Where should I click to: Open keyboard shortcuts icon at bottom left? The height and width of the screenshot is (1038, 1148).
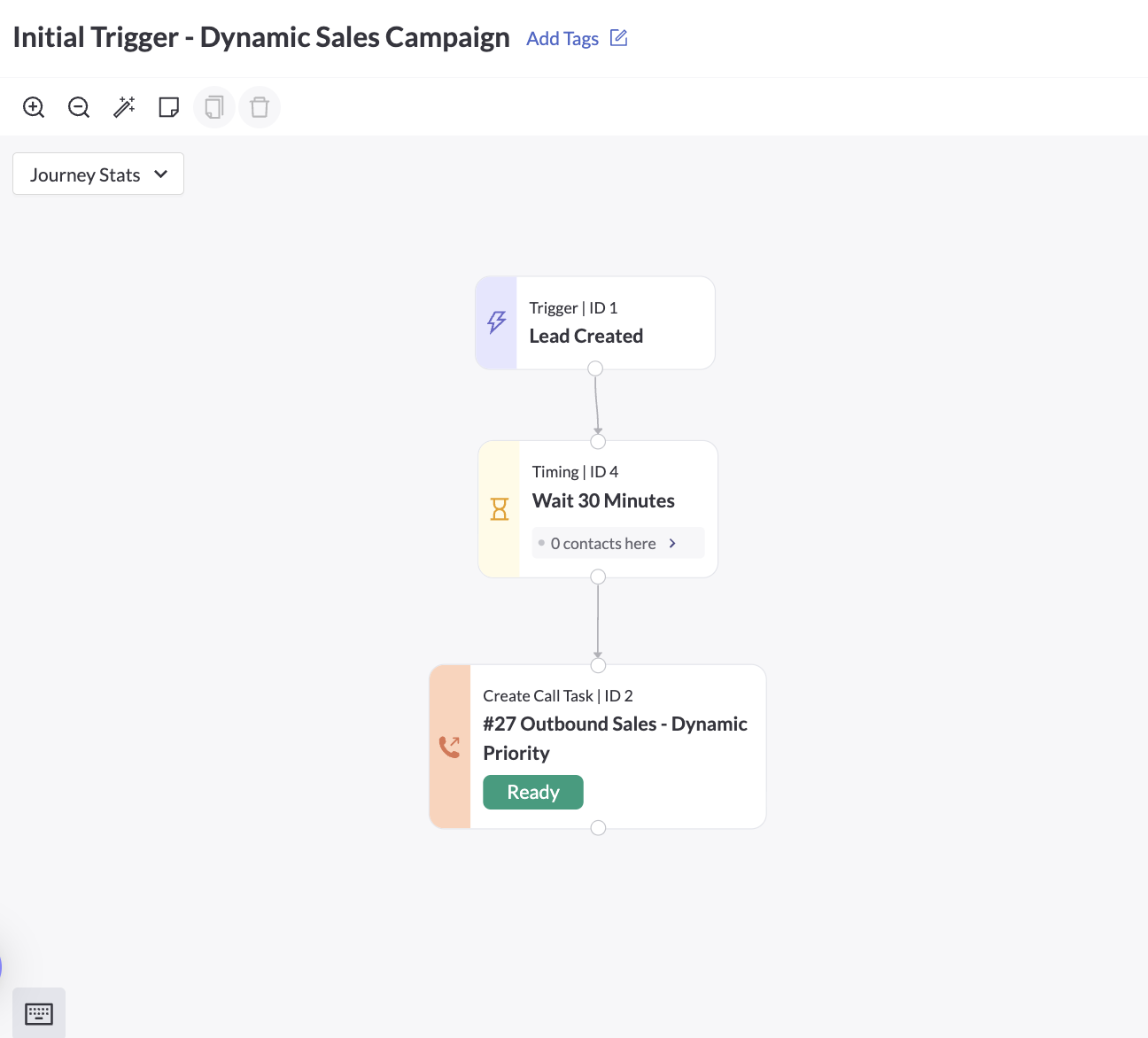point(39,1012)
